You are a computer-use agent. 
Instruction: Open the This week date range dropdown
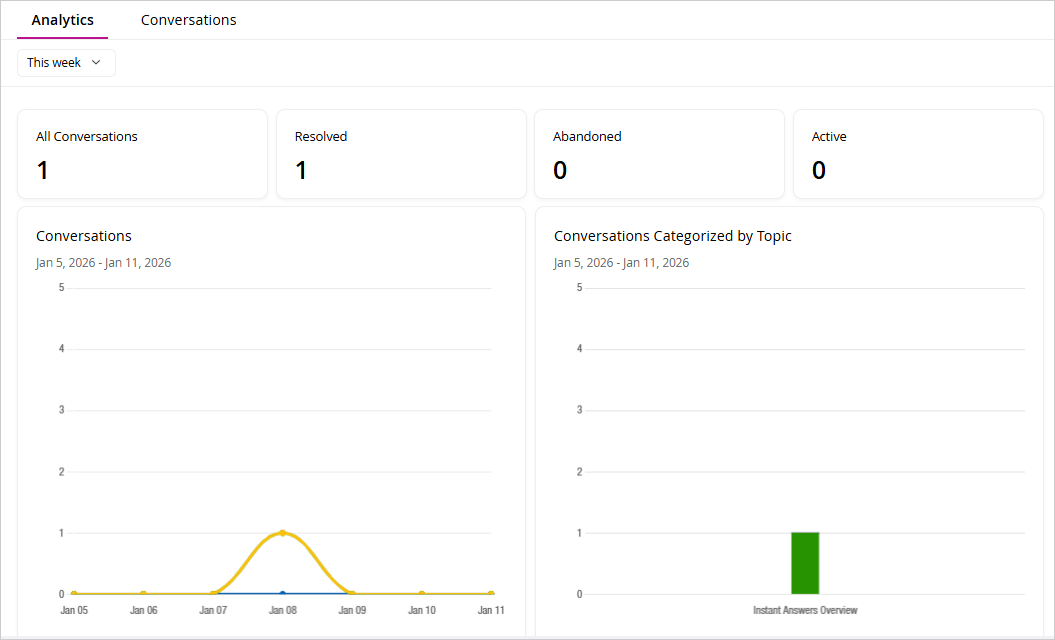point(66,63)
